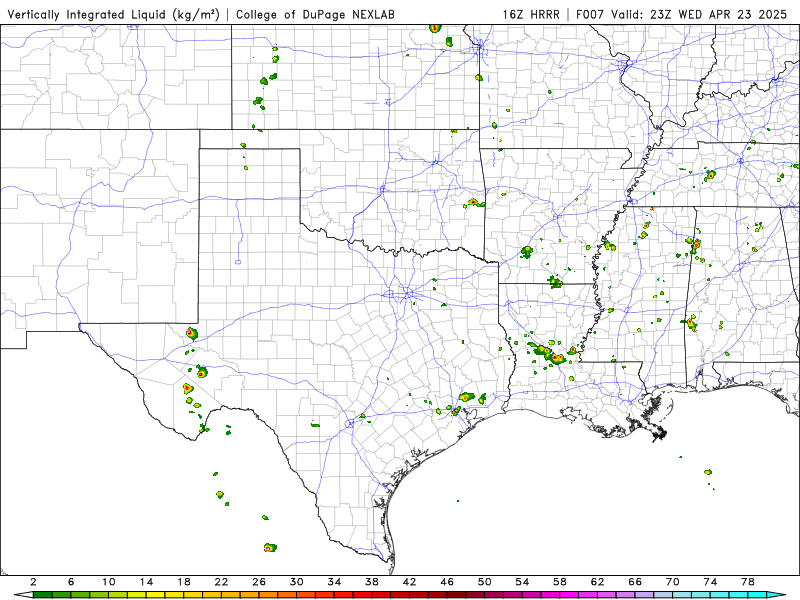Viewport: 800px width, 600px height.
Task: Select the dark green swatch under value 2
Action: pos(42,595)
